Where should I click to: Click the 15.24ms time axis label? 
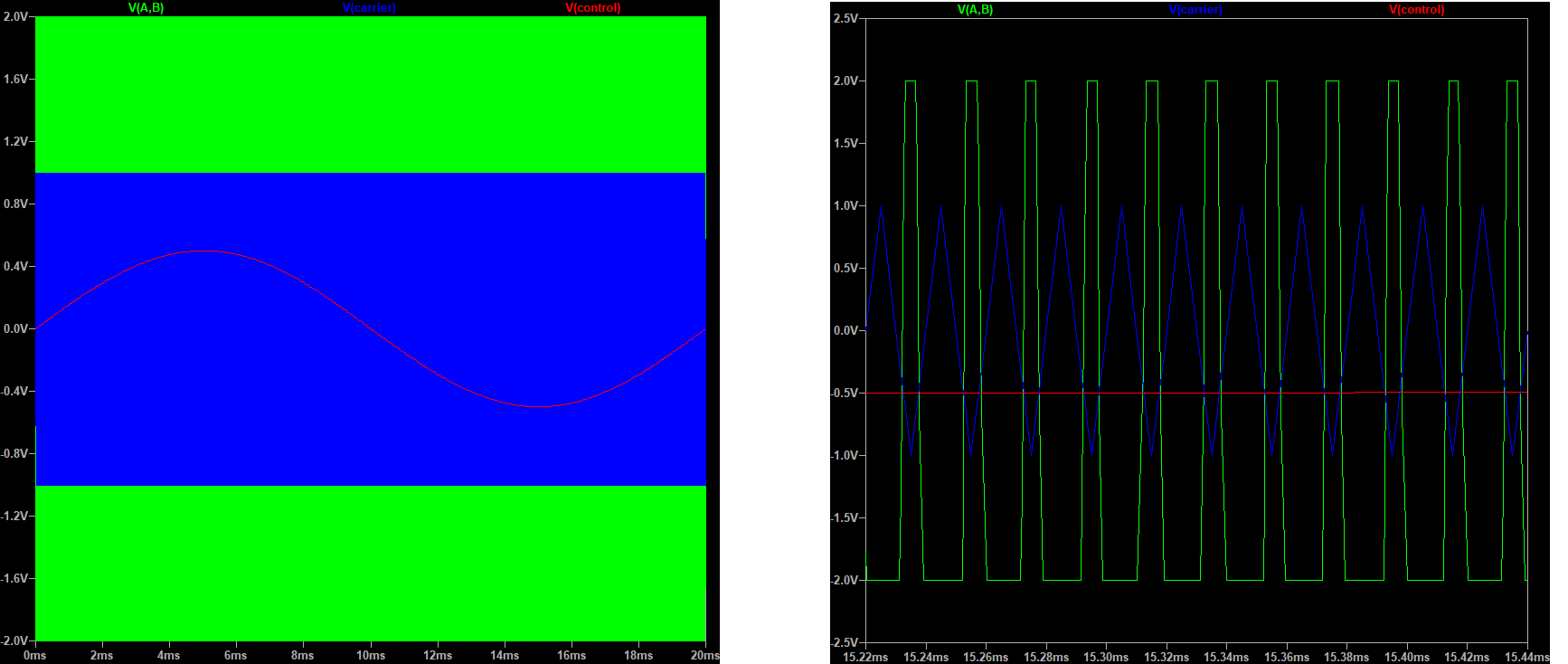click(x=926, y=657)
